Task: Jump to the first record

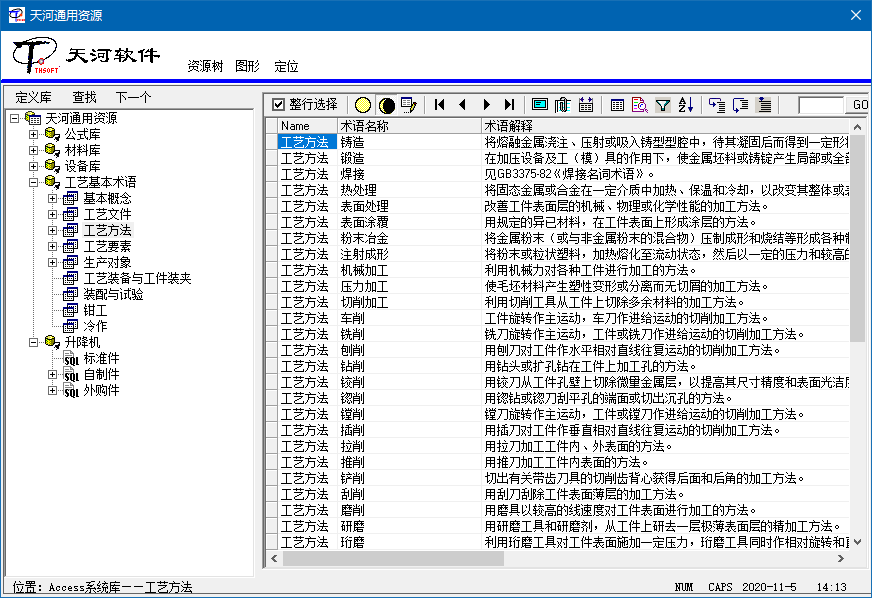Action: click(x=439, y=105)
